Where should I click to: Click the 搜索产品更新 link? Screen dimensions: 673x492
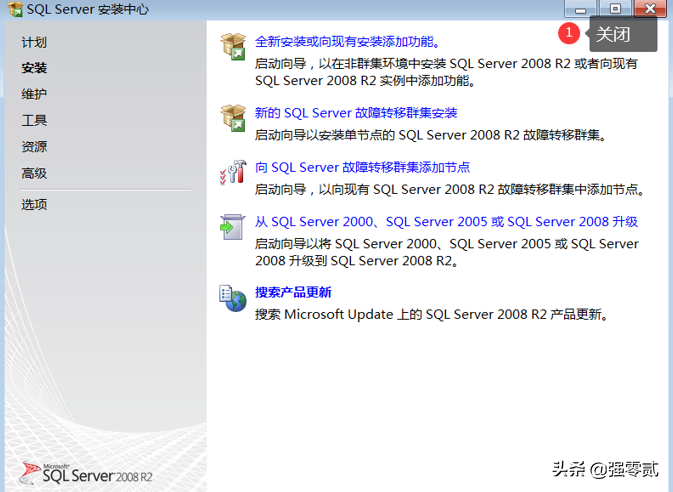pyautogui.click(x=293, y=292)
